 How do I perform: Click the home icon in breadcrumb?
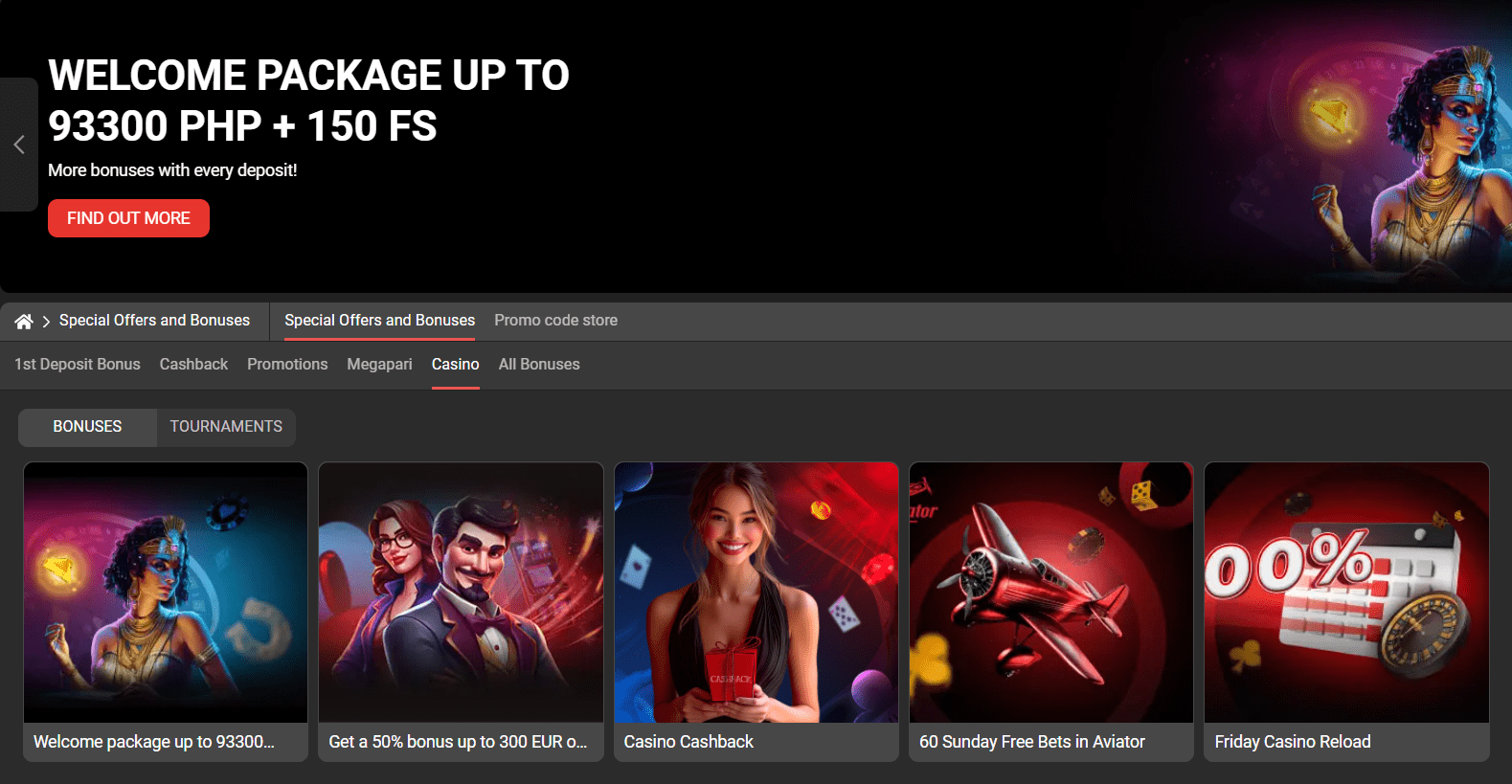point(24,322)
